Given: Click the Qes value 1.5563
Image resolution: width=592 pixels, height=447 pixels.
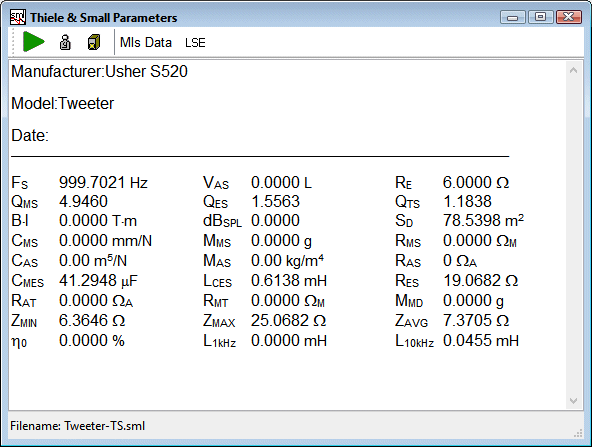Looking at the screenshot, I should pyautogui.click(x=275, y=202).
